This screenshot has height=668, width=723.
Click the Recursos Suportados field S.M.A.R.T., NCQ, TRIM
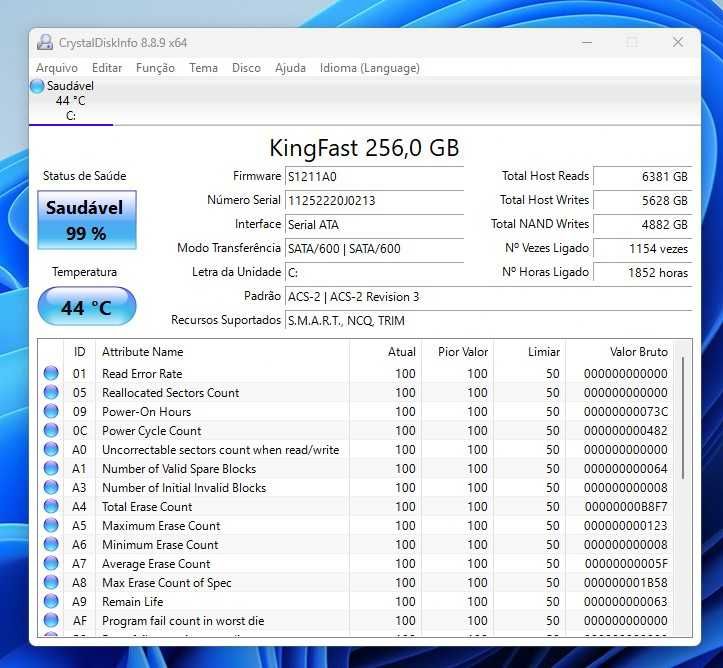tap(489, 320)
